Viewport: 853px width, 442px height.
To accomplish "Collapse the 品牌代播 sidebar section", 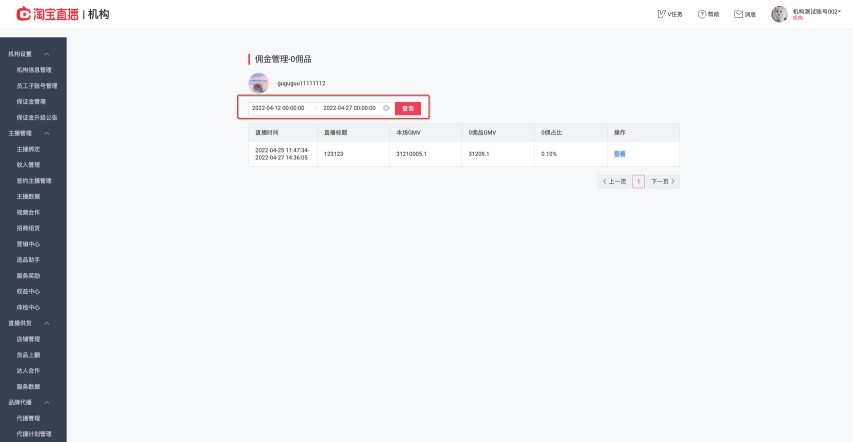I will tap(47, 402).
